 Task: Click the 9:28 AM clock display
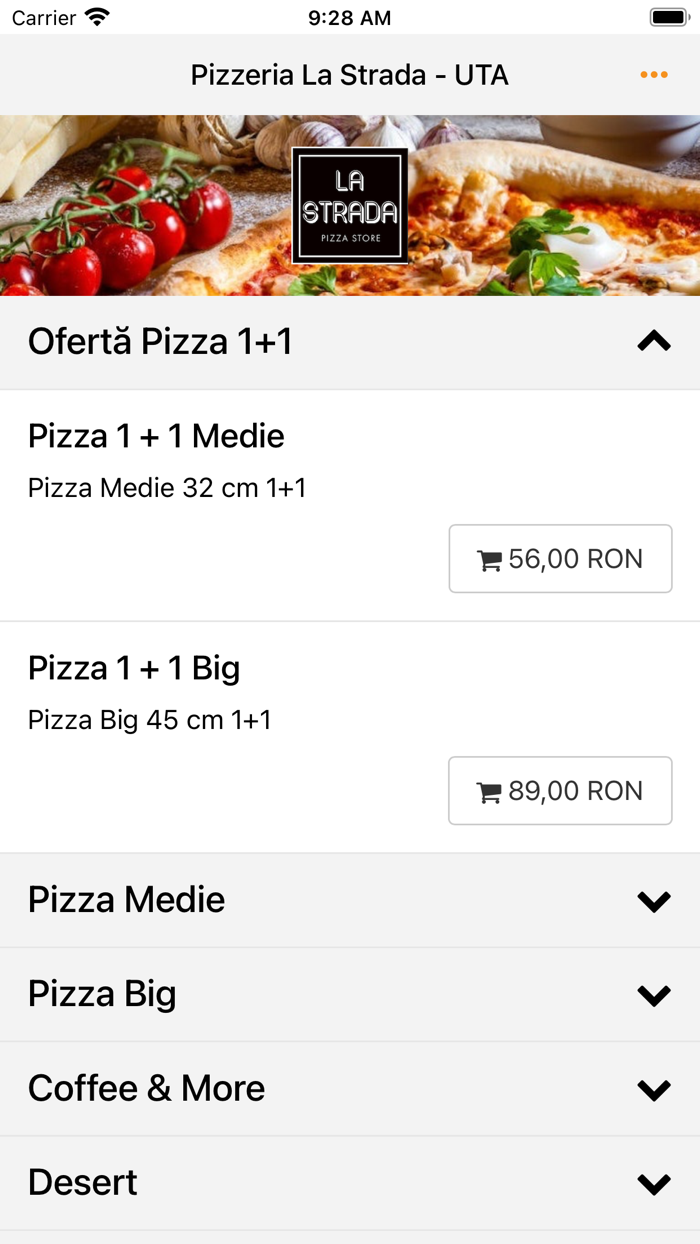coord(349,17)
